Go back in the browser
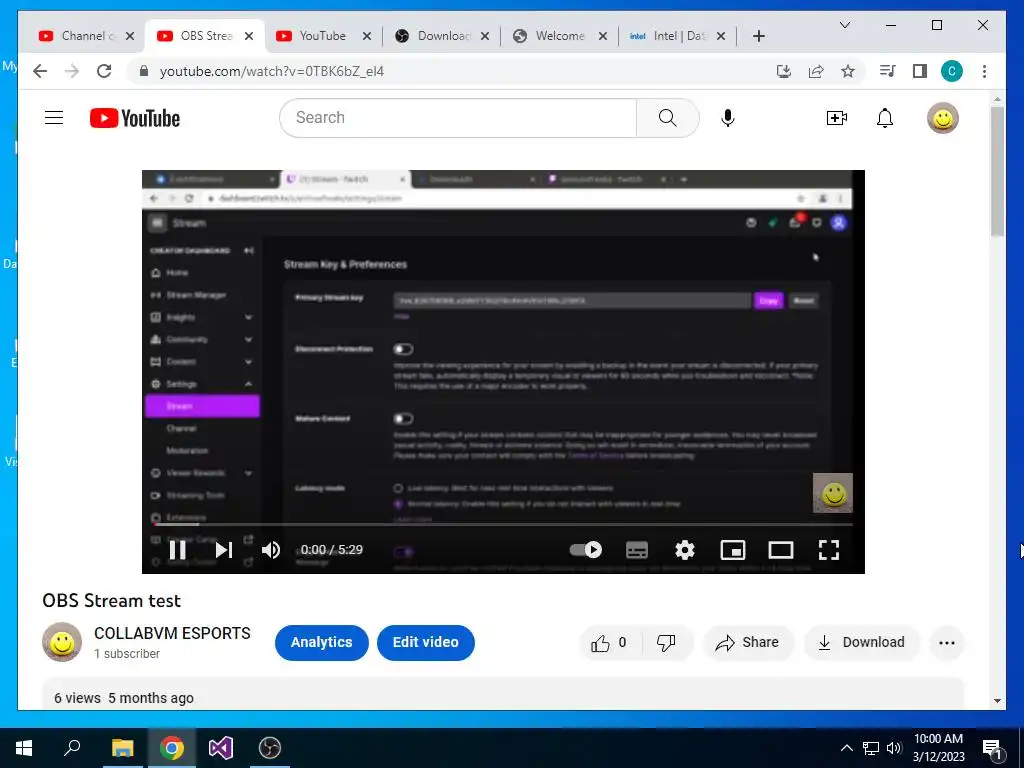The width and height of the screenshot is (1024, 768). [40, 71]
